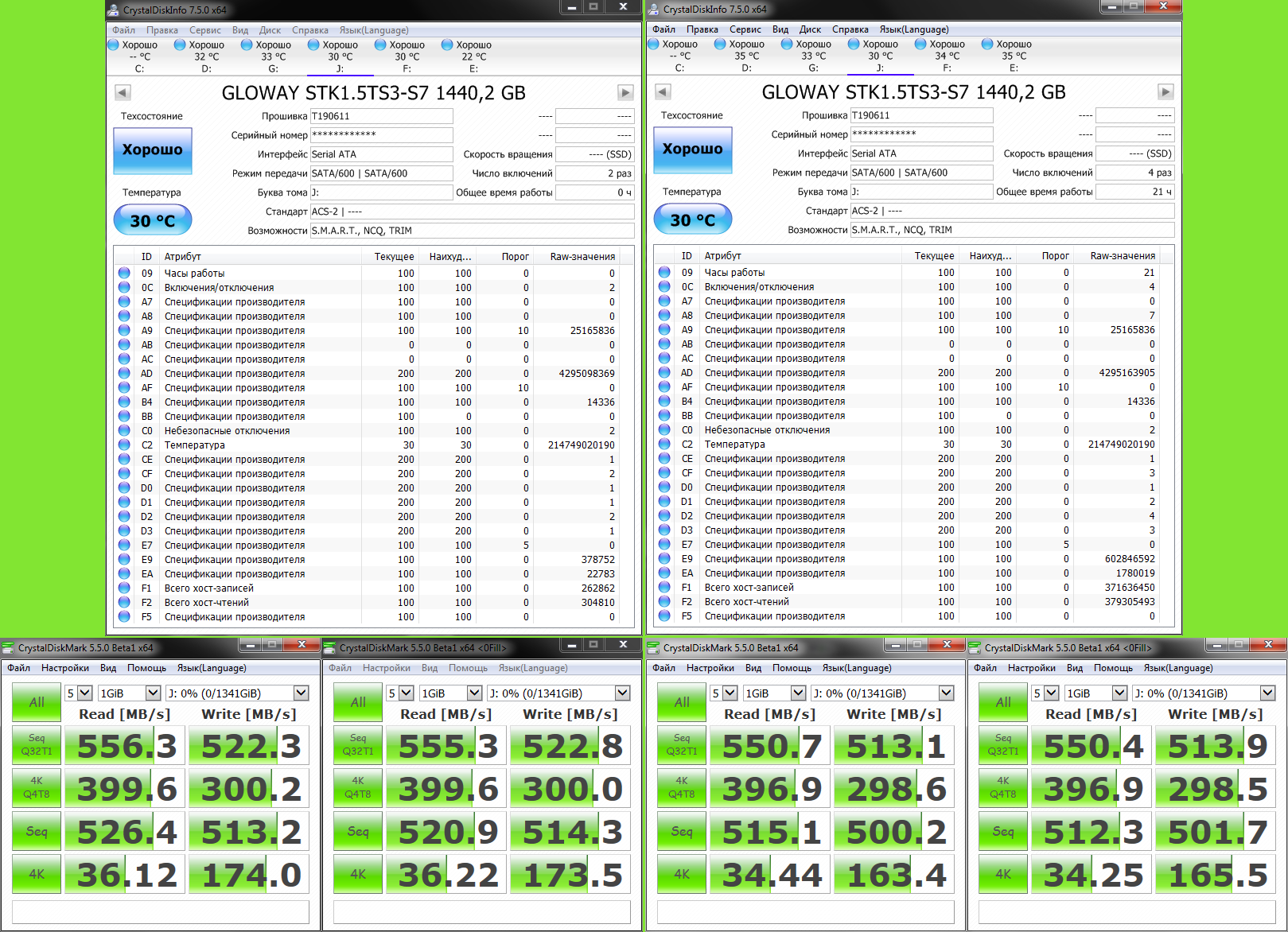
Task: Click status icon of C0 Небезопасные отключения row, right window
Action: pos(665,429)
